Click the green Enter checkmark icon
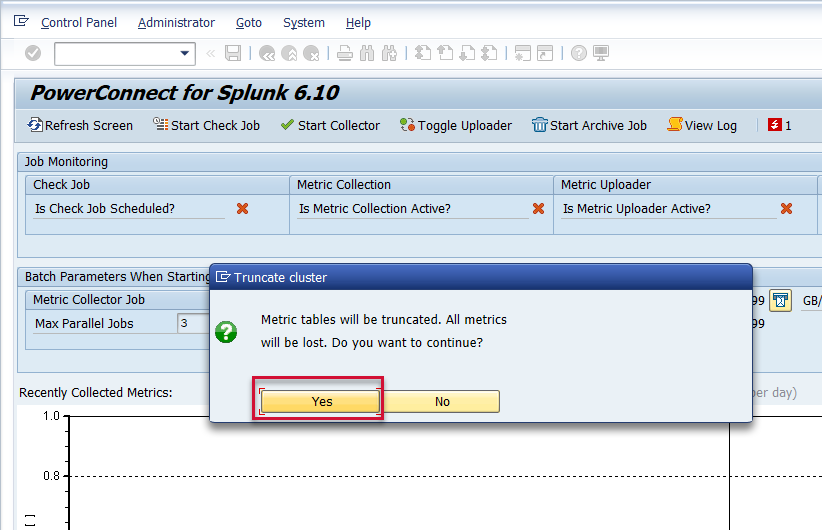The height and width of the screenshot is (530, 822). pos(33,53)
